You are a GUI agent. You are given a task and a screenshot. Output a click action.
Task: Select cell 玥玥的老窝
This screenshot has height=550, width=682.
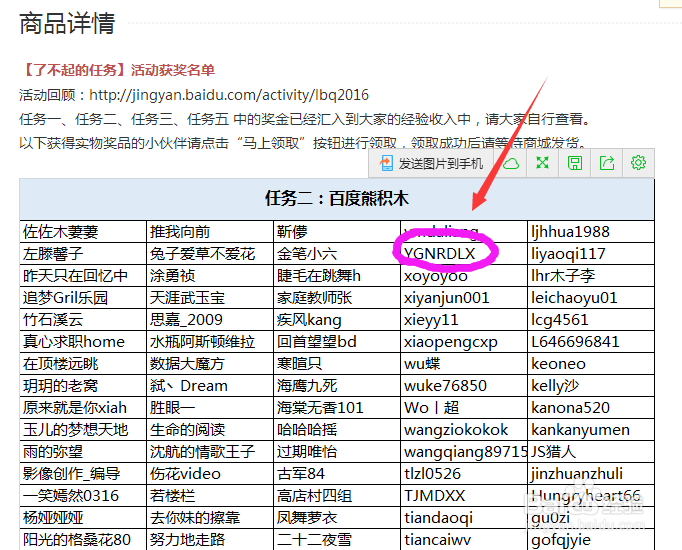[x=83, y=386]
